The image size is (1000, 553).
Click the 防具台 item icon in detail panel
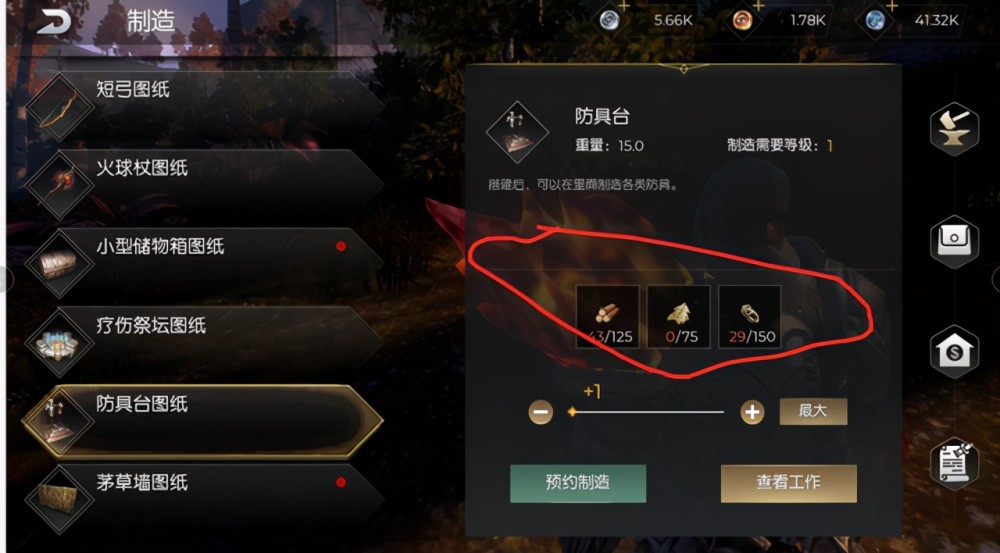point(517,133)
